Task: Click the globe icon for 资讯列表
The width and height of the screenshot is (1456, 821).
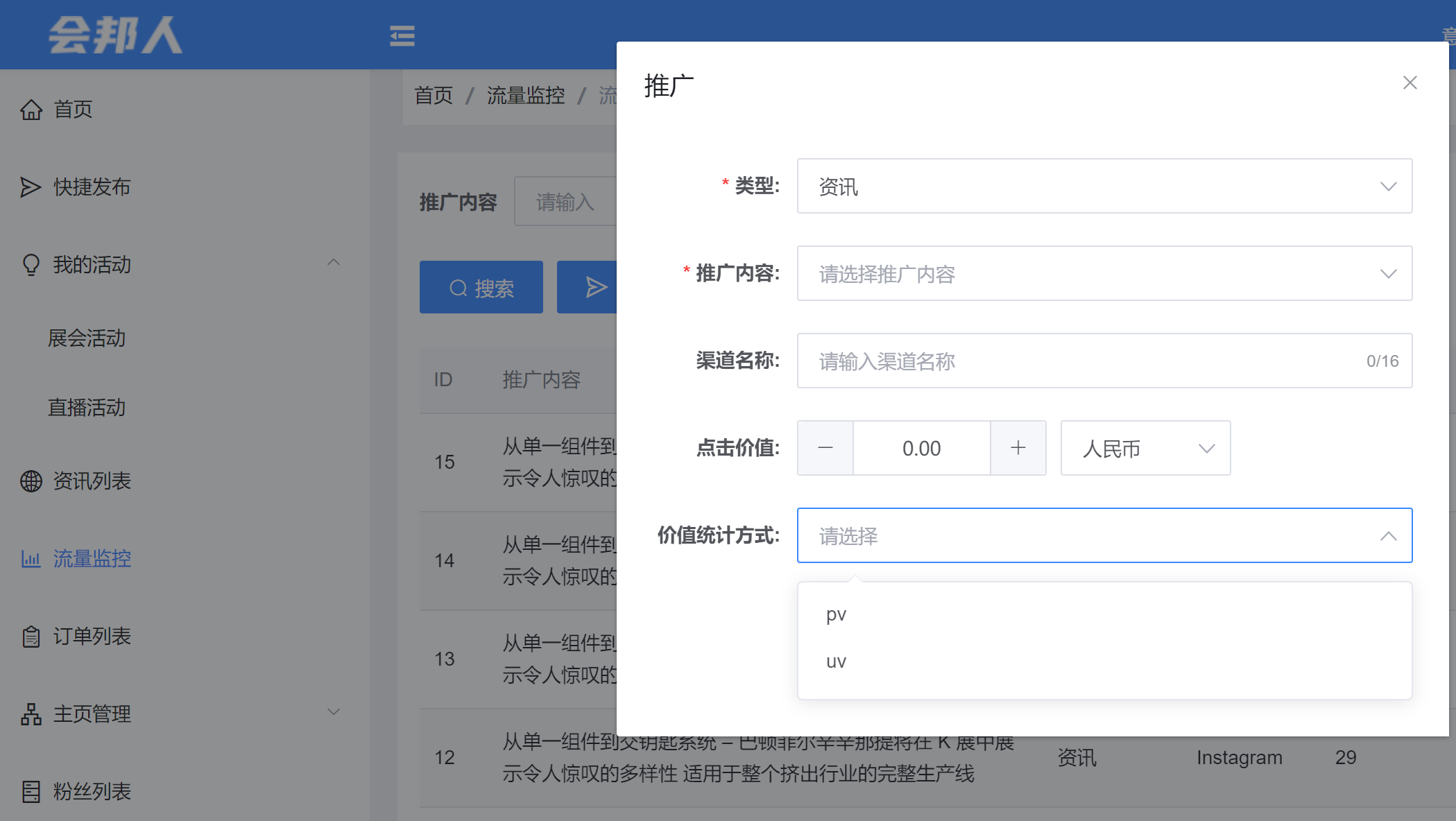Action: [x=31, y=481]
